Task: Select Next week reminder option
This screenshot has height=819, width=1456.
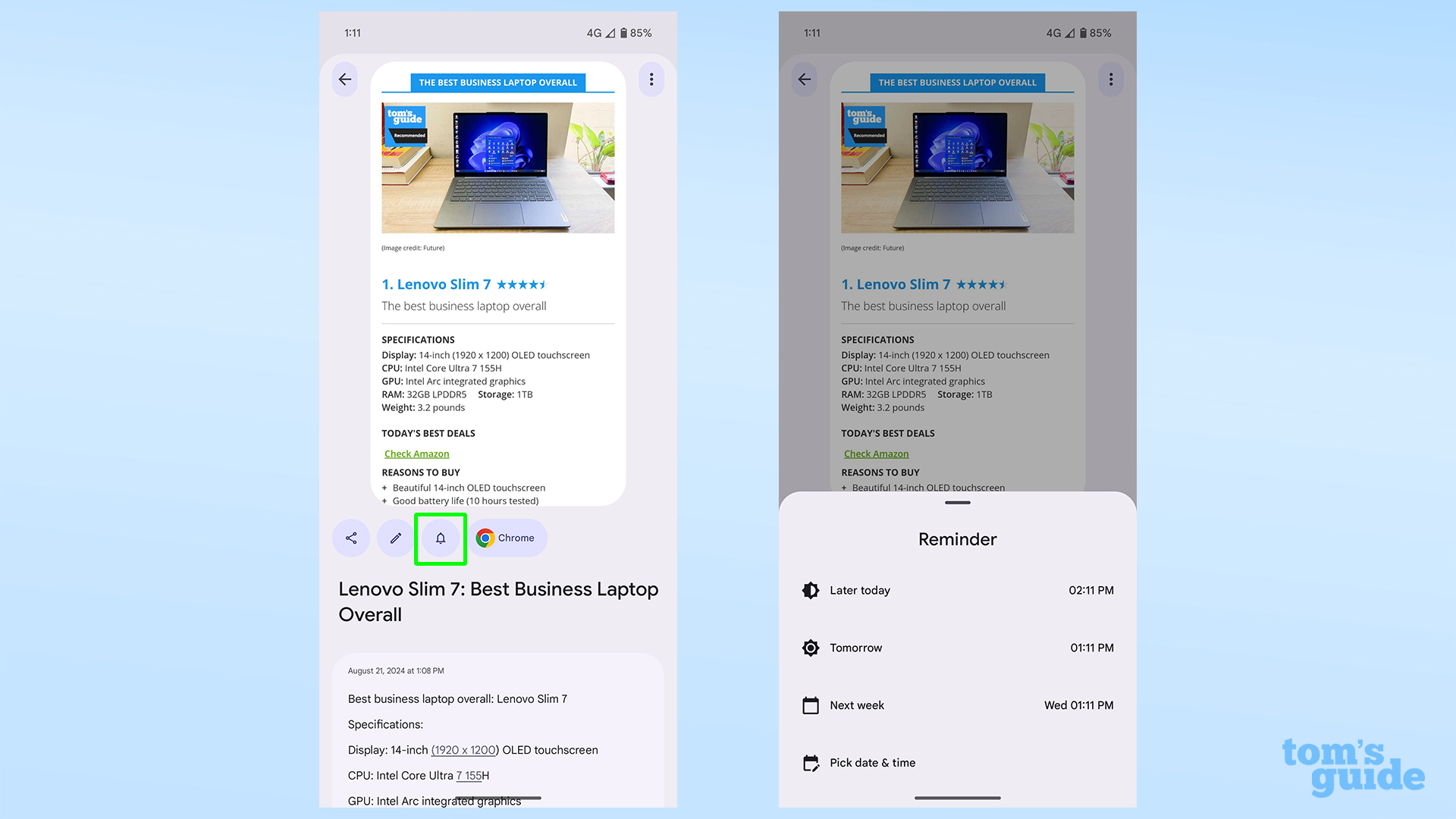Action: (956, 705)
